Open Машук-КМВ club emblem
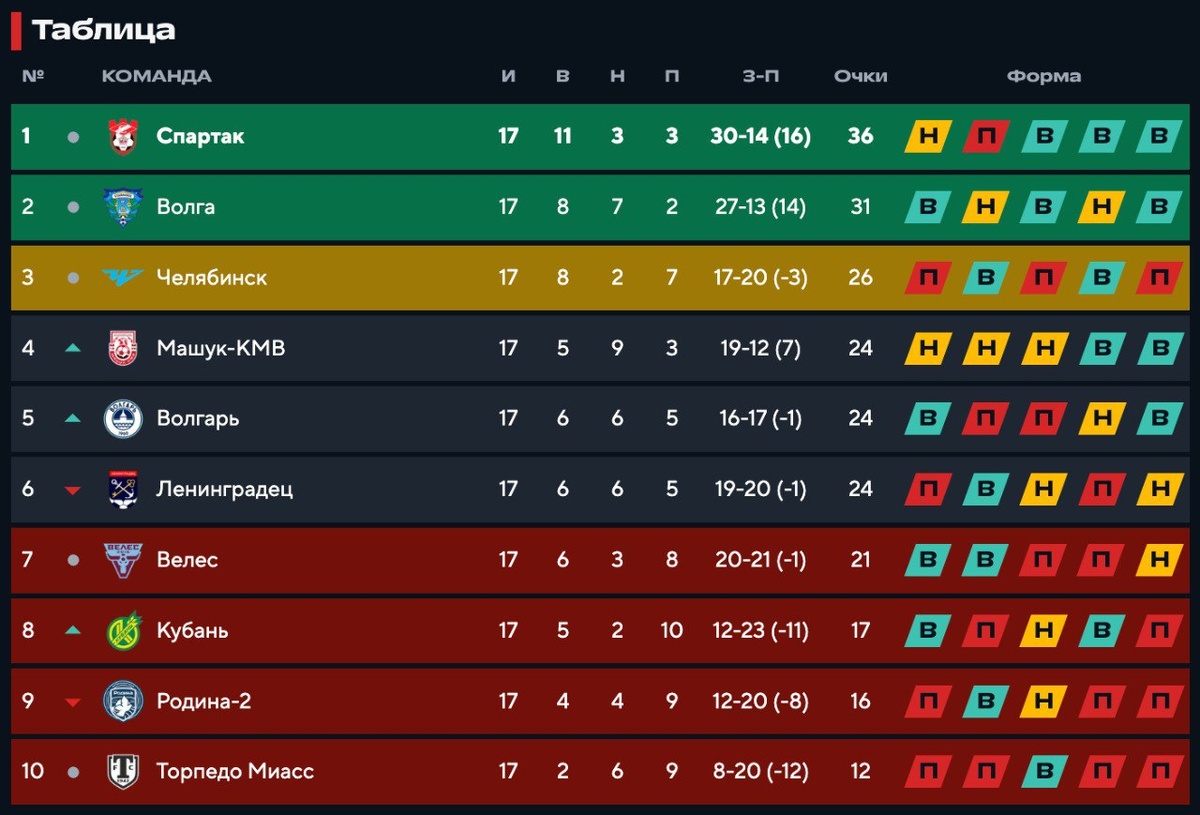 (123, 348)
